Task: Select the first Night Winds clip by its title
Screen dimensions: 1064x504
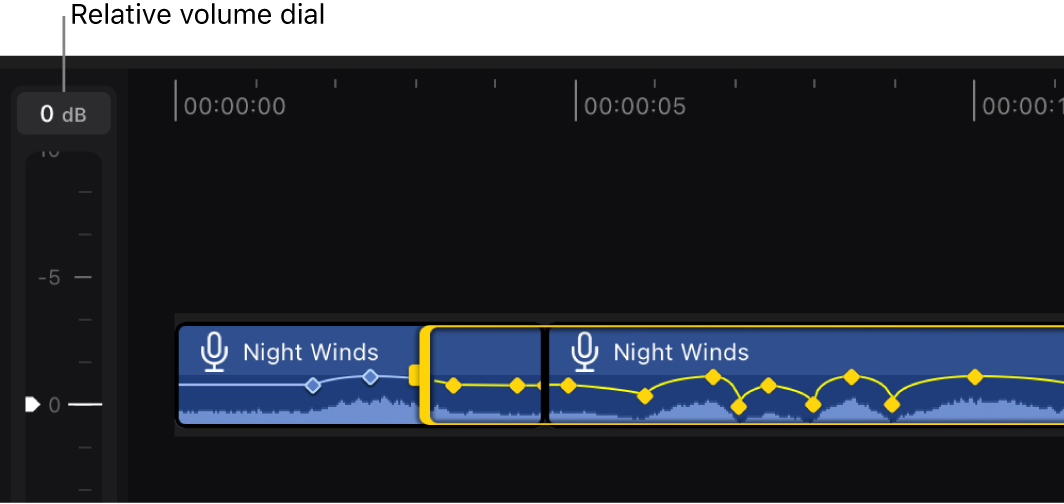Action: (310, 352)
